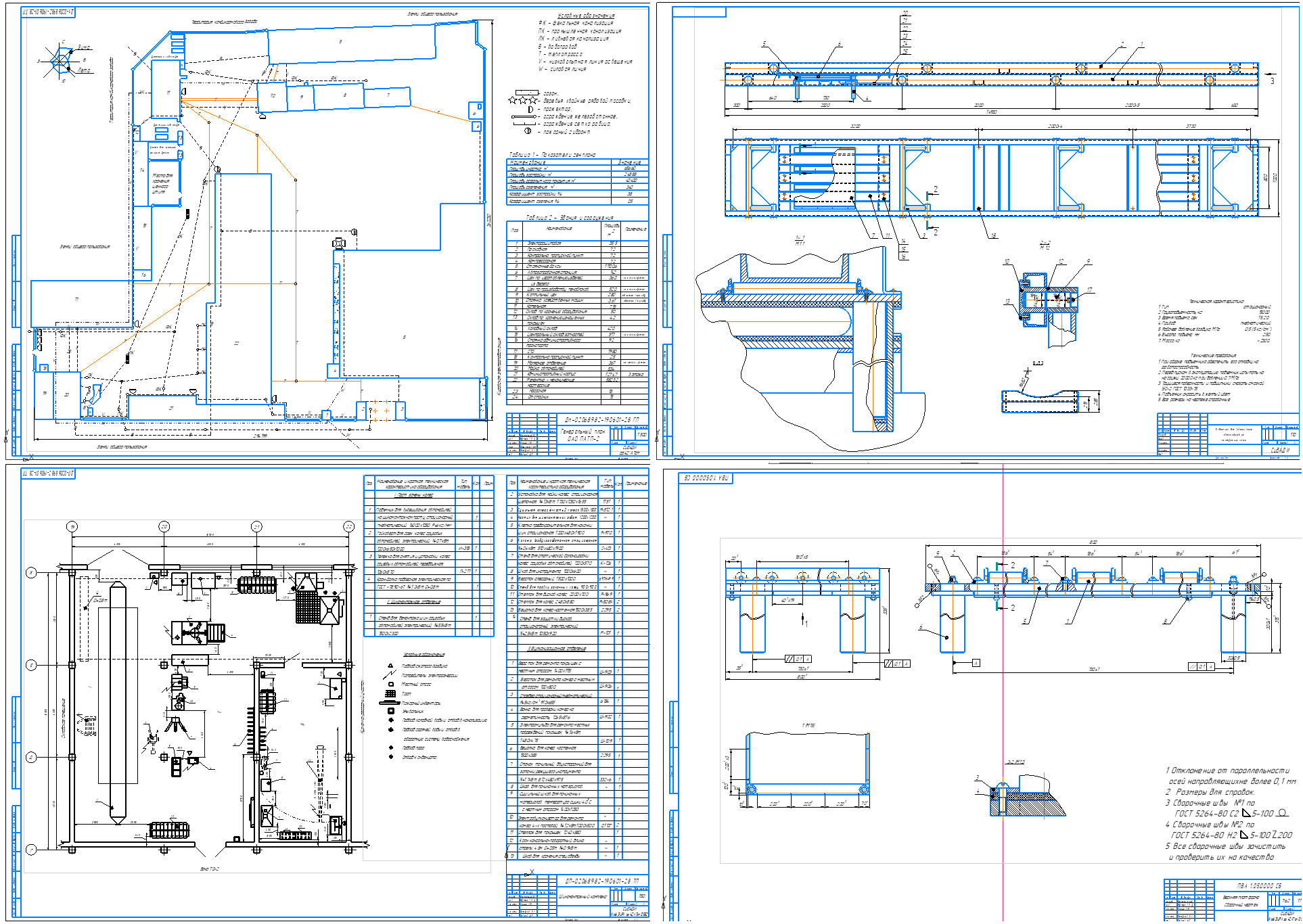
Task: Click the three-star coniferous trees legend symbol
Action: (x=524, y=100)
